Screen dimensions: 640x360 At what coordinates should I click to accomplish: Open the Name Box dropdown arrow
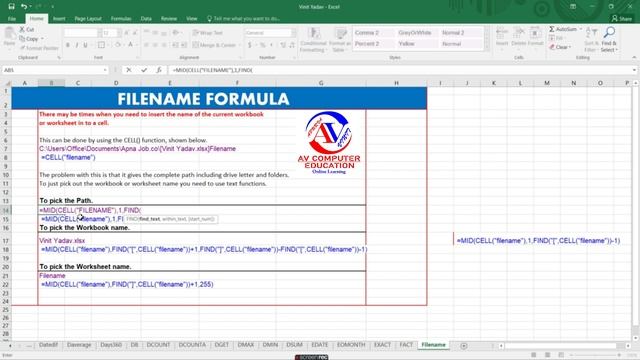tap(105, 70)
